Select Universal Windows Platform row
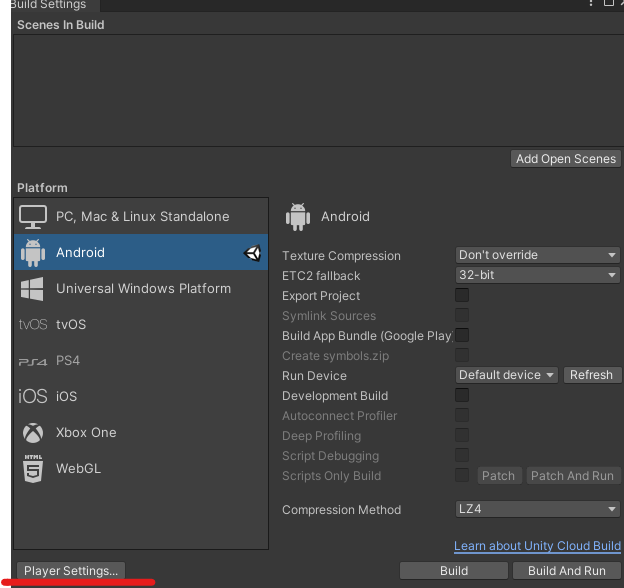Screen dimensions: 624x588 pyautogui.click(x=141, y=288)
